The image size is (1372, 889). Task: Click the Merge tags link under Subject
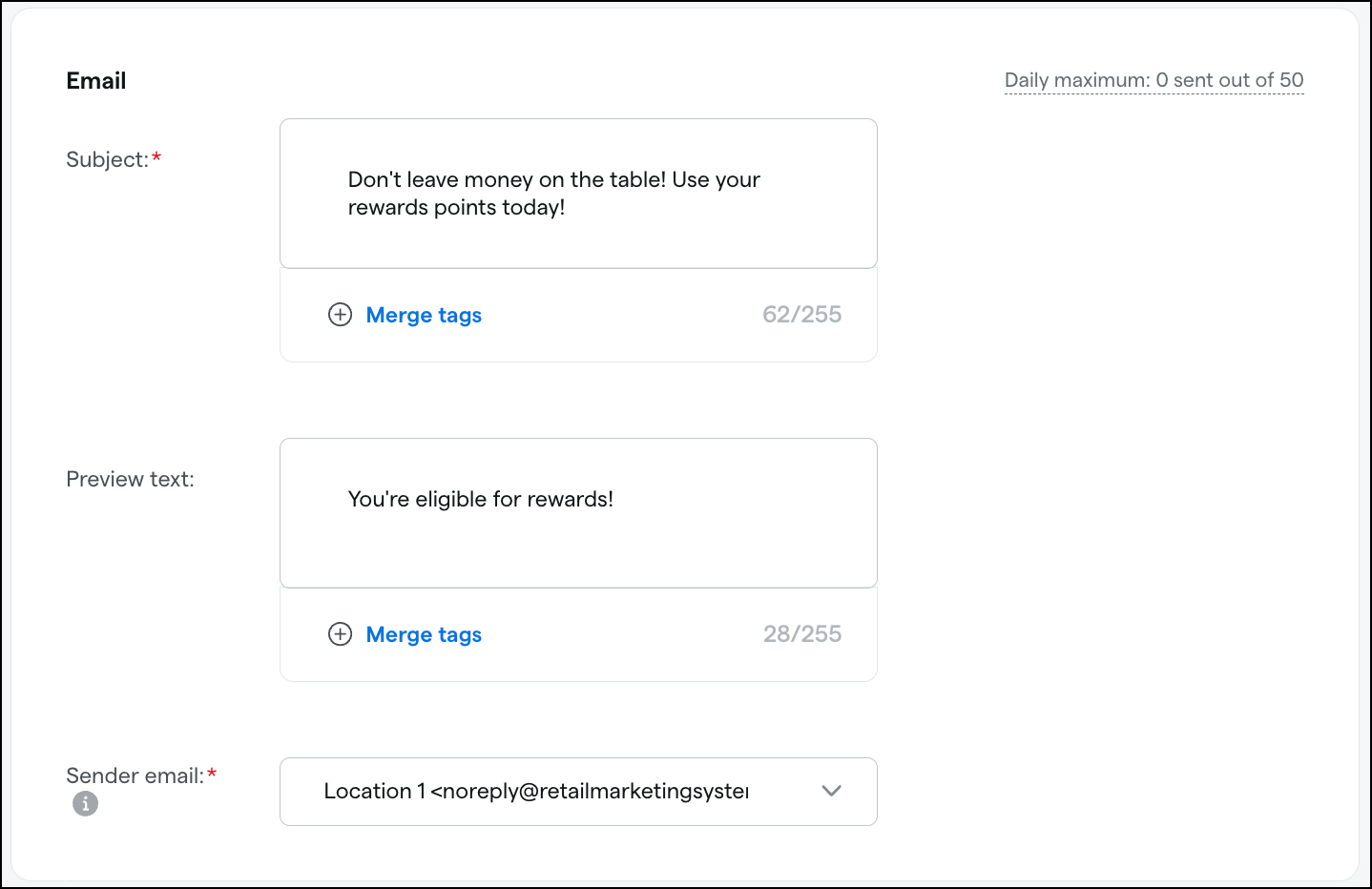tap(424, 315)
